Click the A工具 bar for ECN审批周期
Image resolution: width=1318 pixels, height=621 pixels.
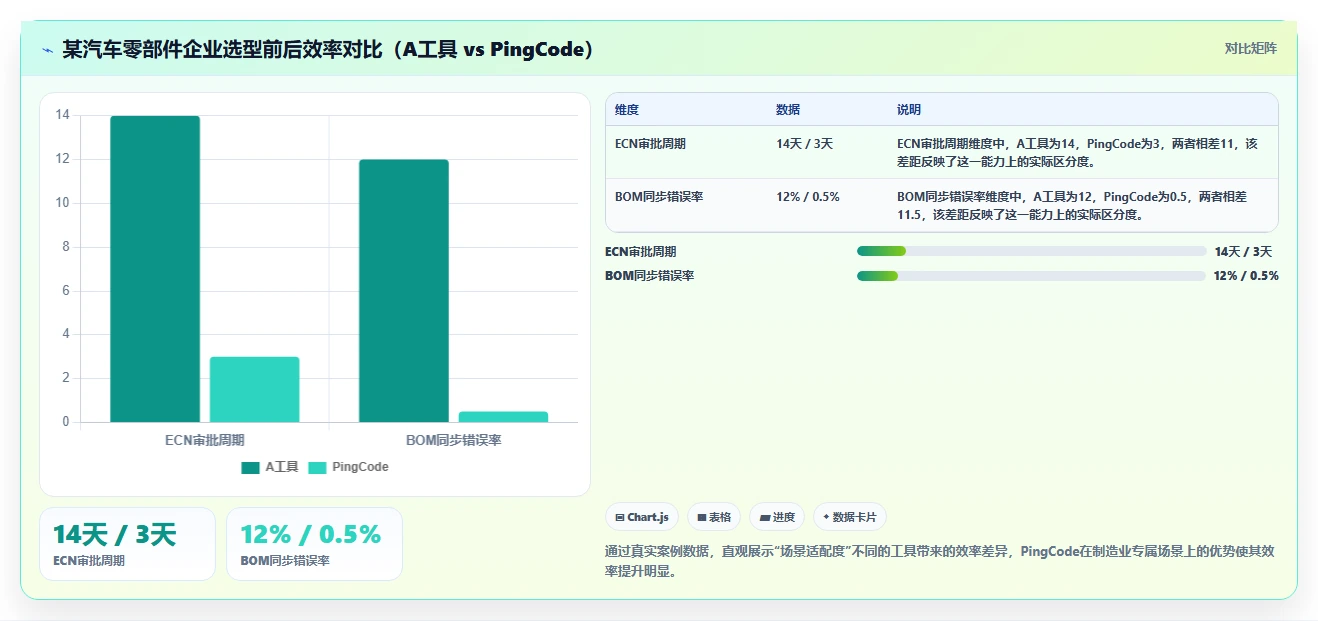155,269
